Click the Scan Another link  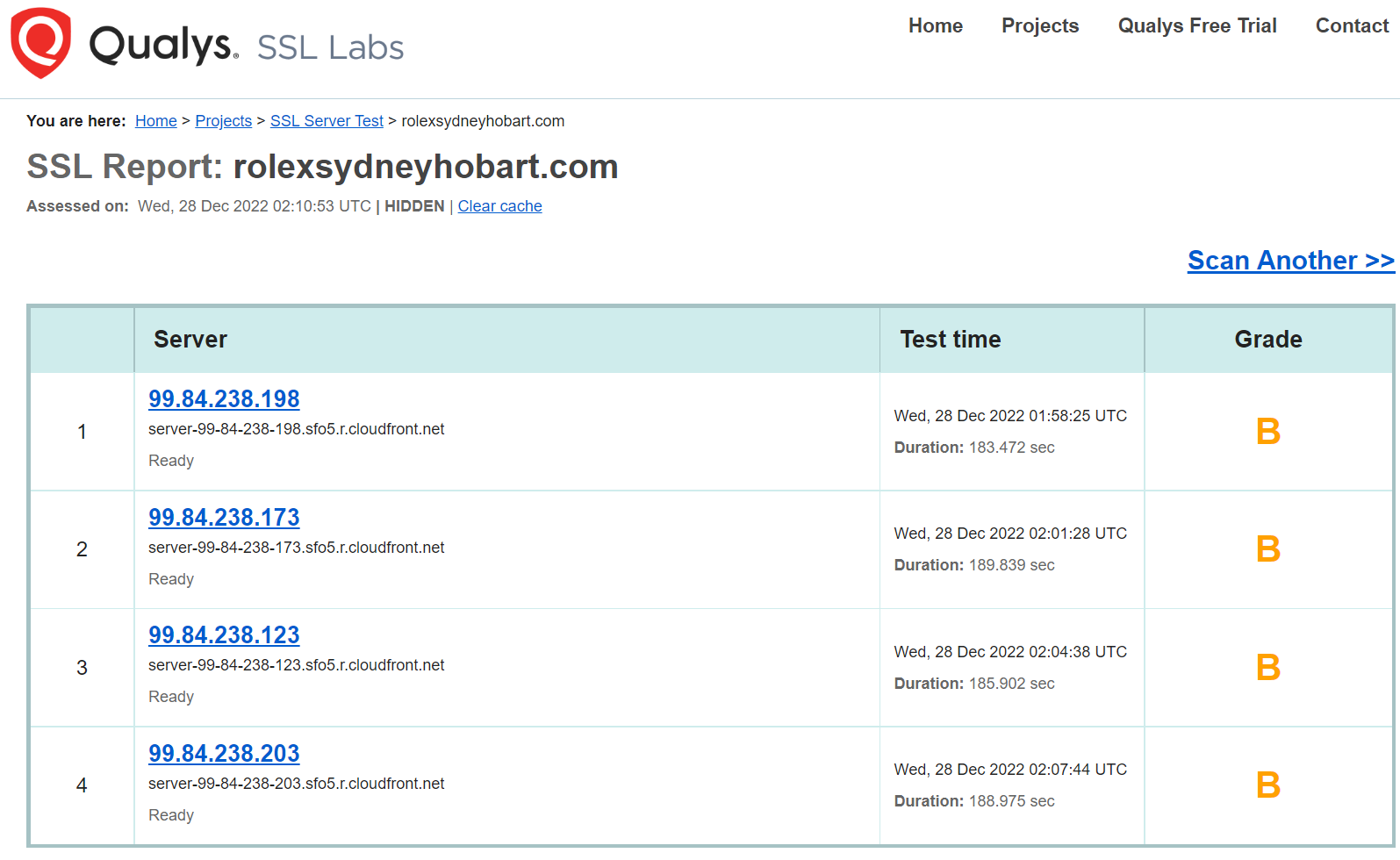[1290, 261]
